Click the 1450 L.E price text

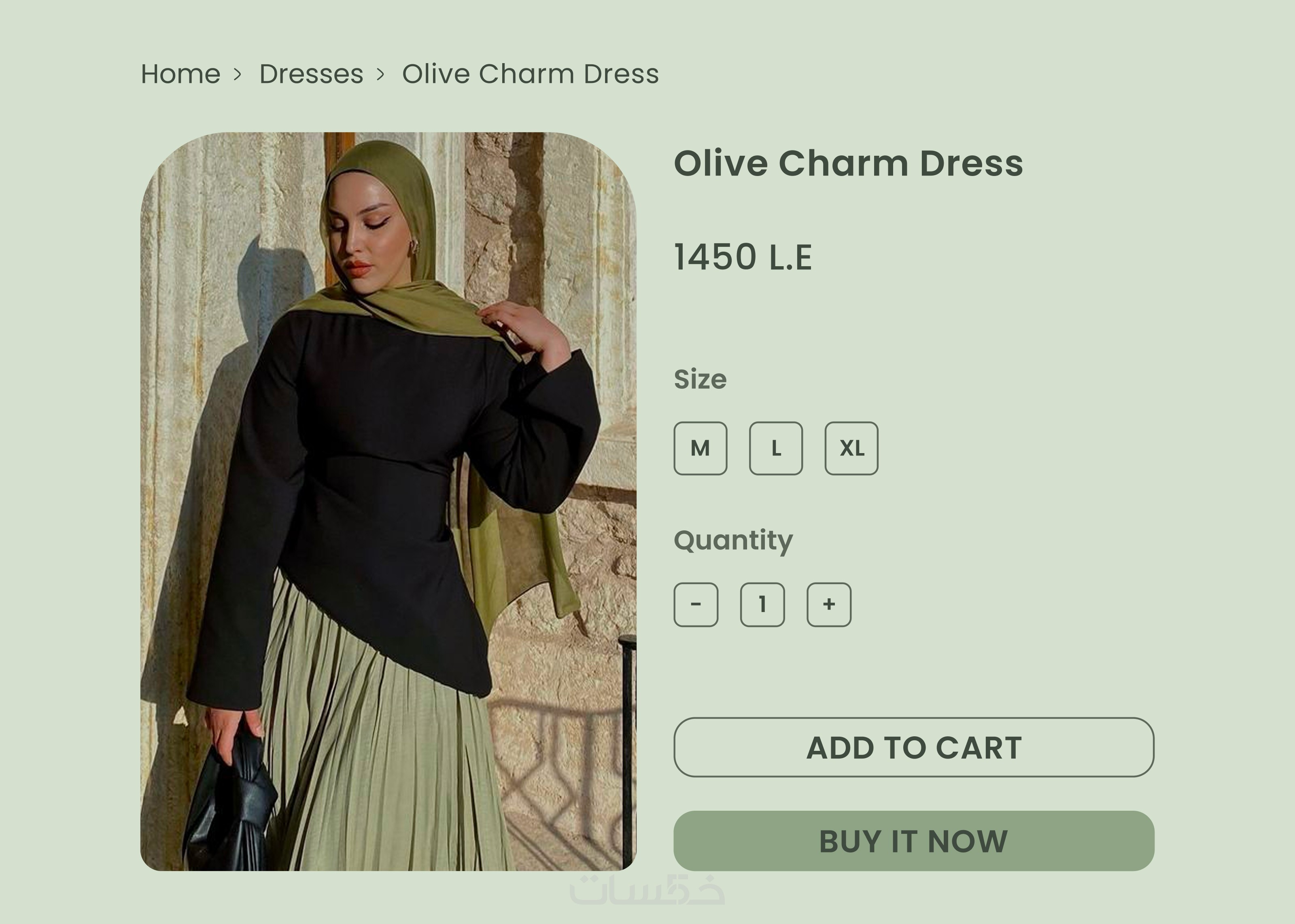pos(743,257)
